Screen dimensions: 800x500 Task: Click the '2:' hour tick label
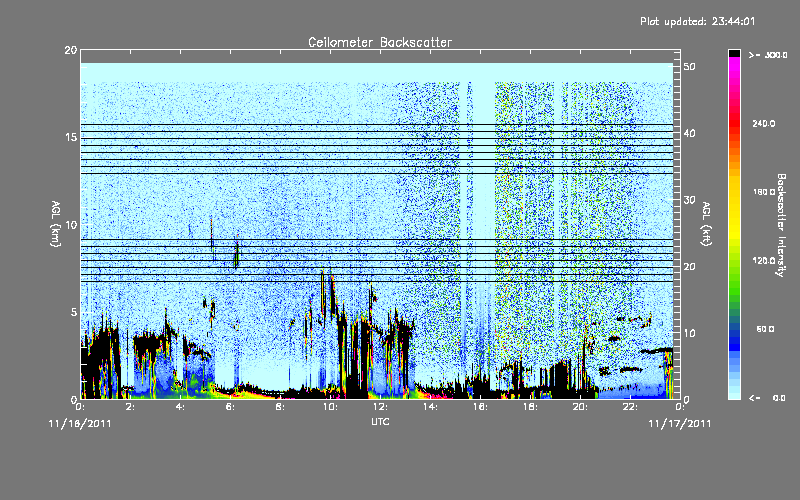click(130, 407)
